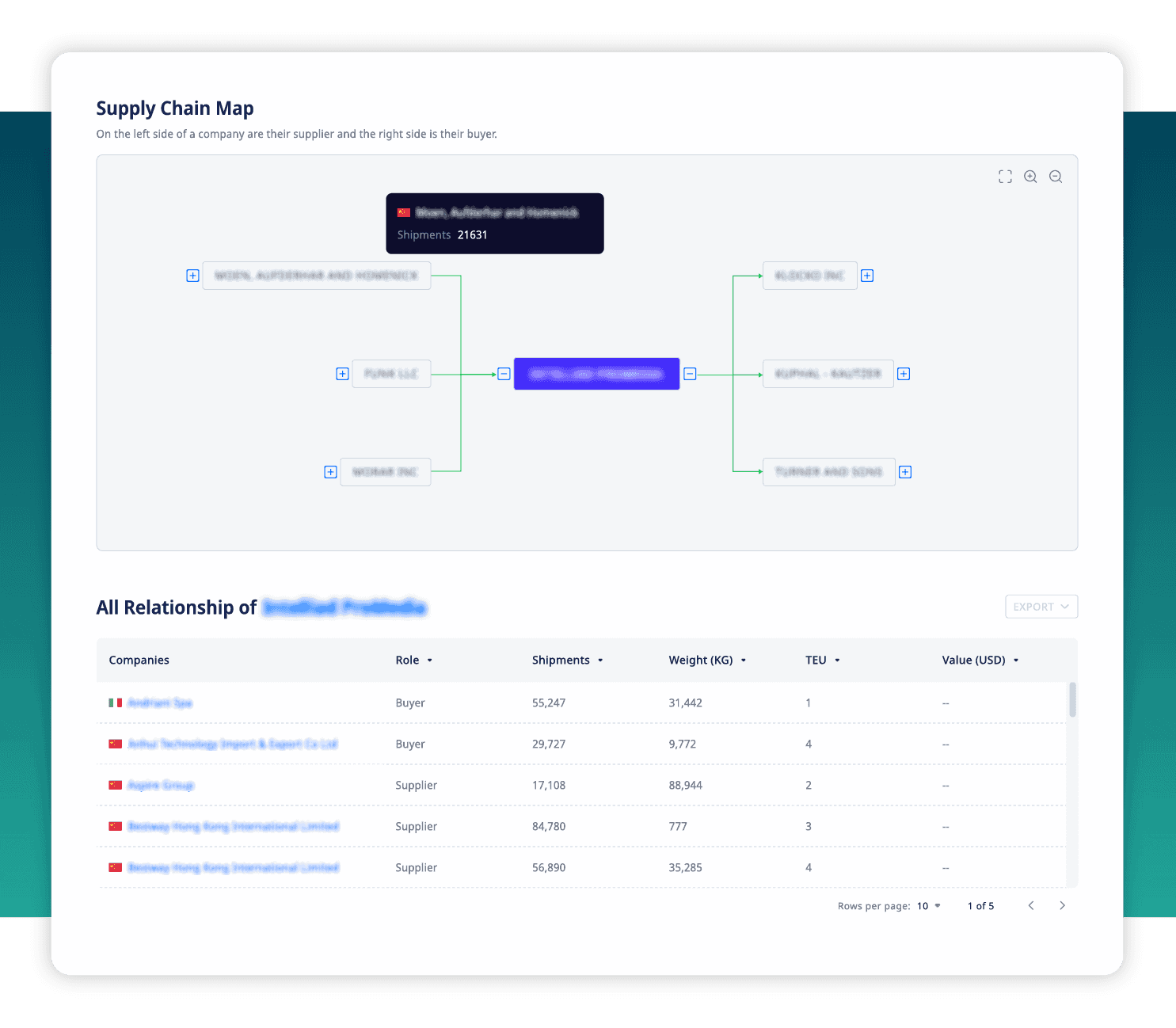Viewport: 1176px width, 1028px height.
Task: Select the KLOCKO INC node box
Action: point(809,276)
